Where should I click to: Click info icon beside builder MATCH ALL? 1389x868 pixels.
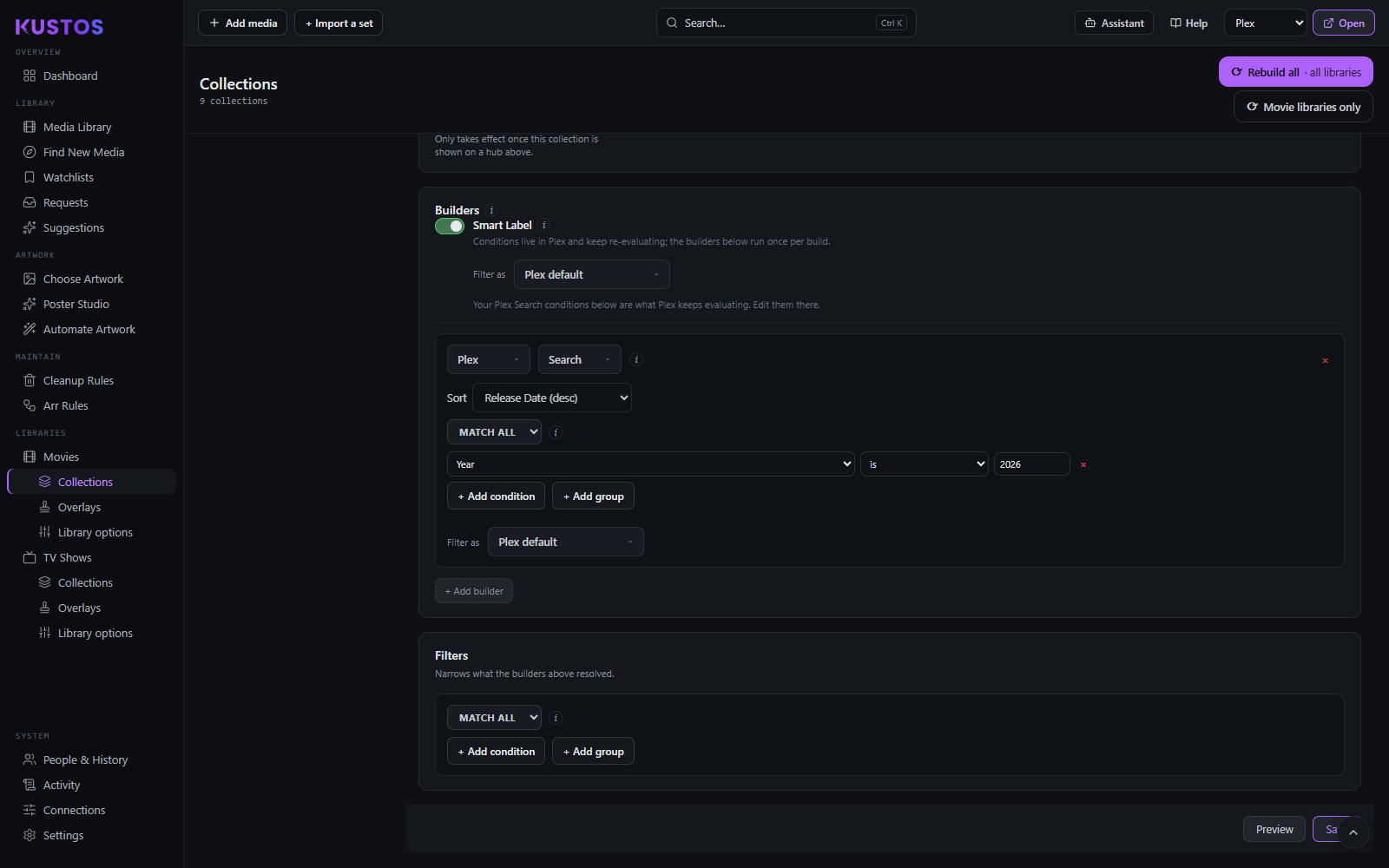pos(556,432)
